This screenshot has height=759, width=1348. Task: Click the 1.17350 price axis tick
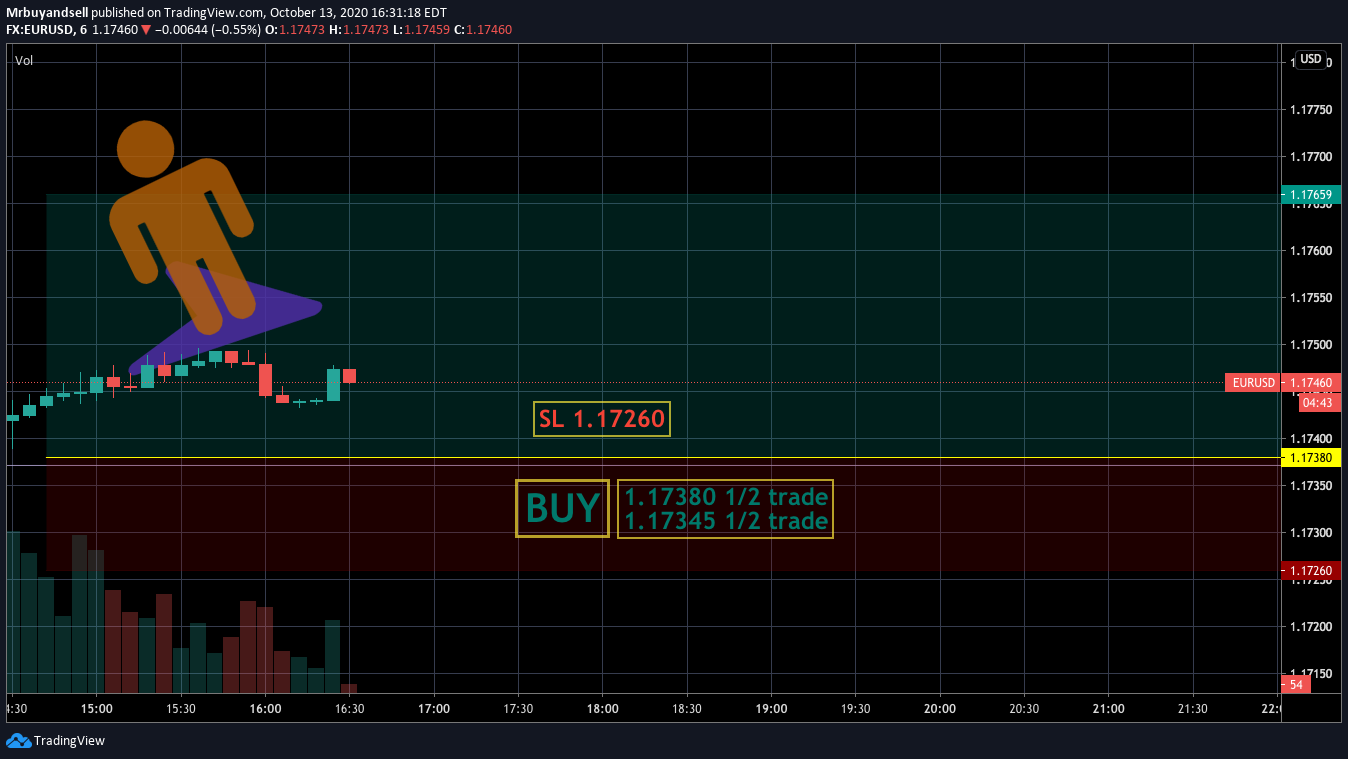coord(1310,486)
